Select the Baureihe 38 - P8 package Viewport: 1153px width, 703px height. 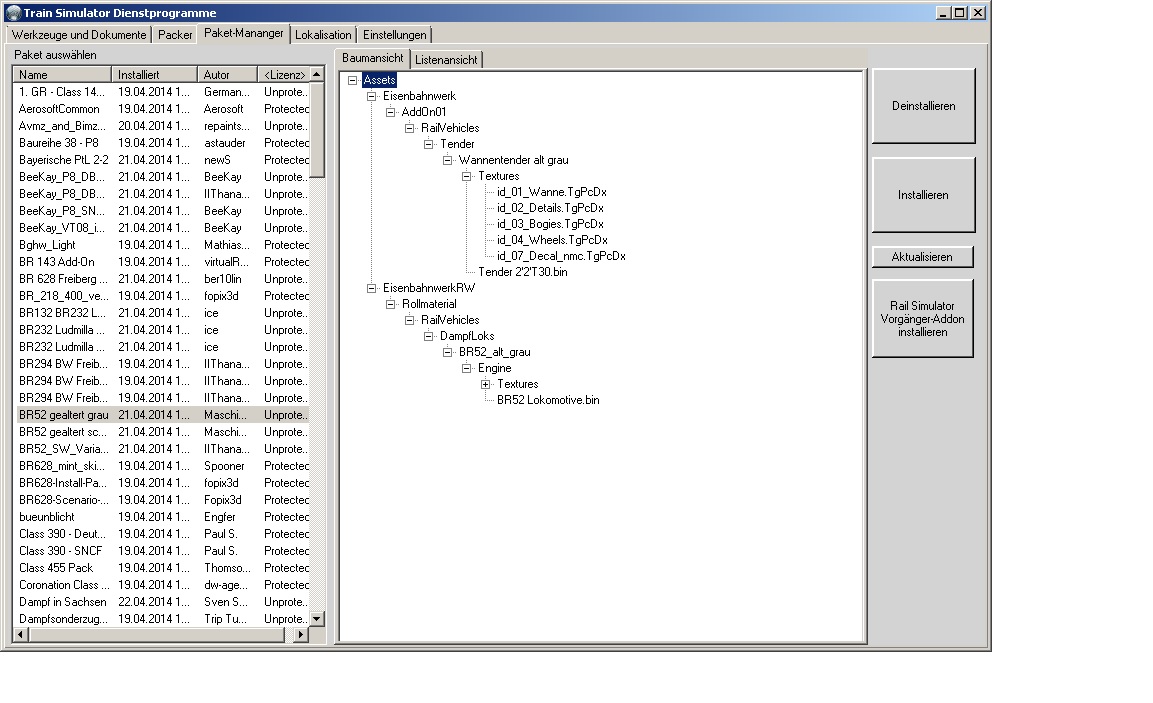click(162, 143)
